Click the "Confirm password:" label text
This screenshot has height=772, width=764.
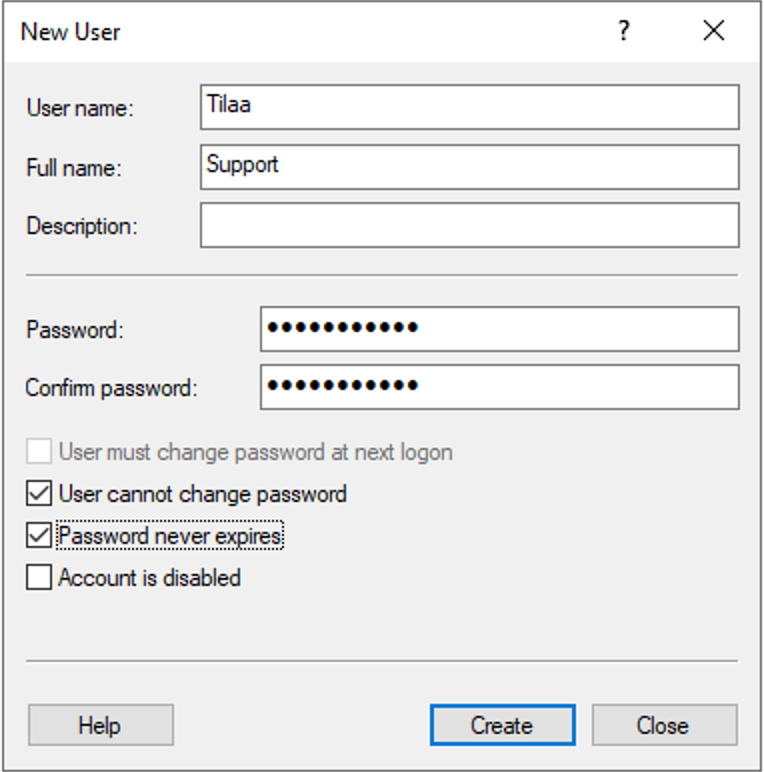[x=111, y=388]
